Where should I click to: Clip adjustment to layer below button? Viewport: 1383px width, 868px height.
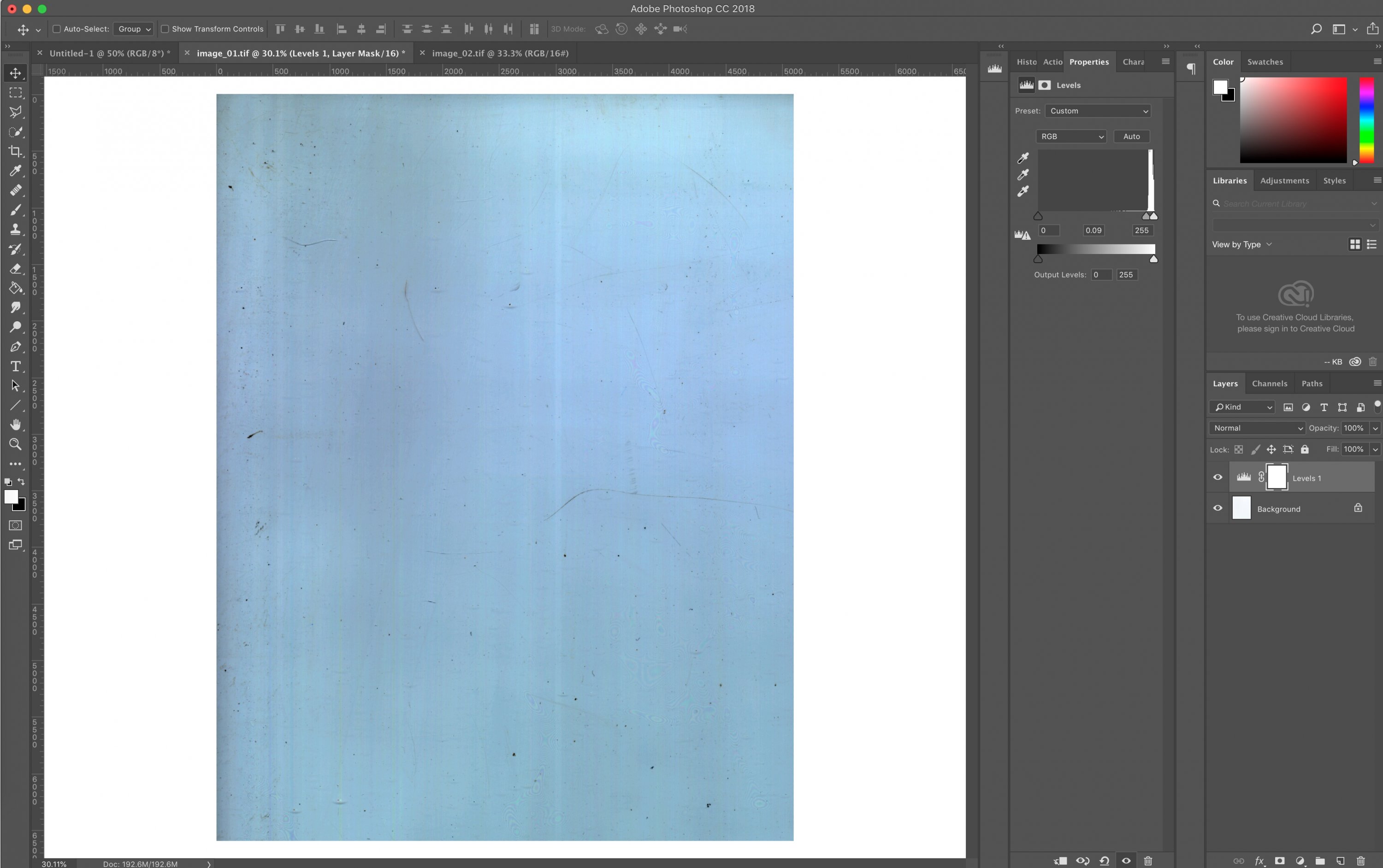click(x=1060, y=861)
